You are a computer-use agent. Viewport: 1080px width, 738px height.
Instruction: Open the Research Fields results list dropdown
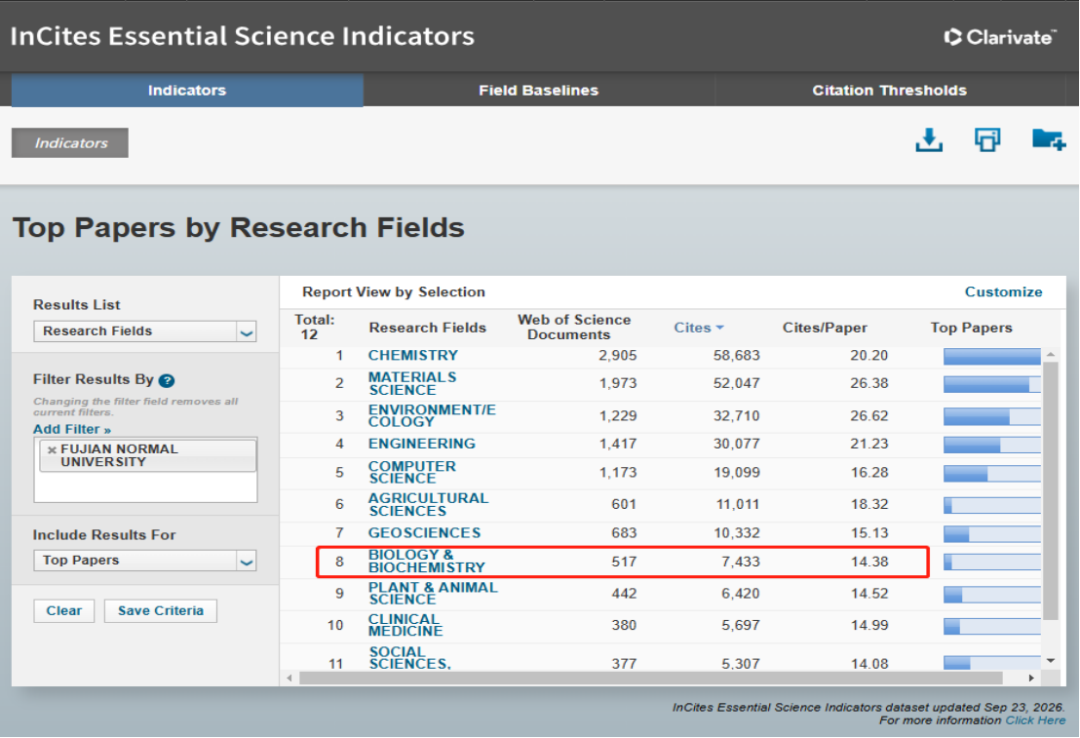pos(145,331)
